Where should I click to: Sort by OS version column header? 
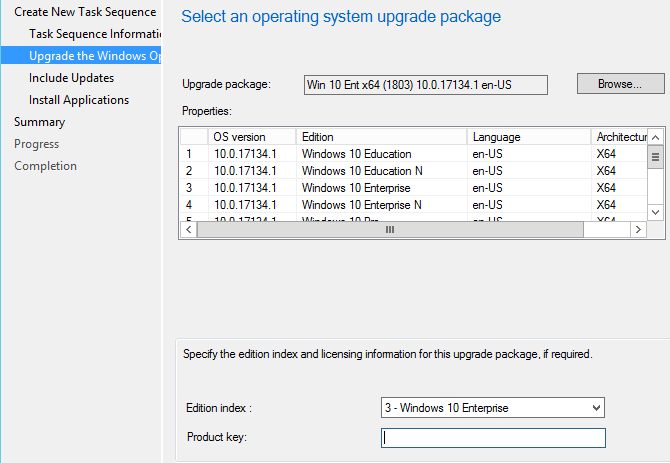coord(252,137)
